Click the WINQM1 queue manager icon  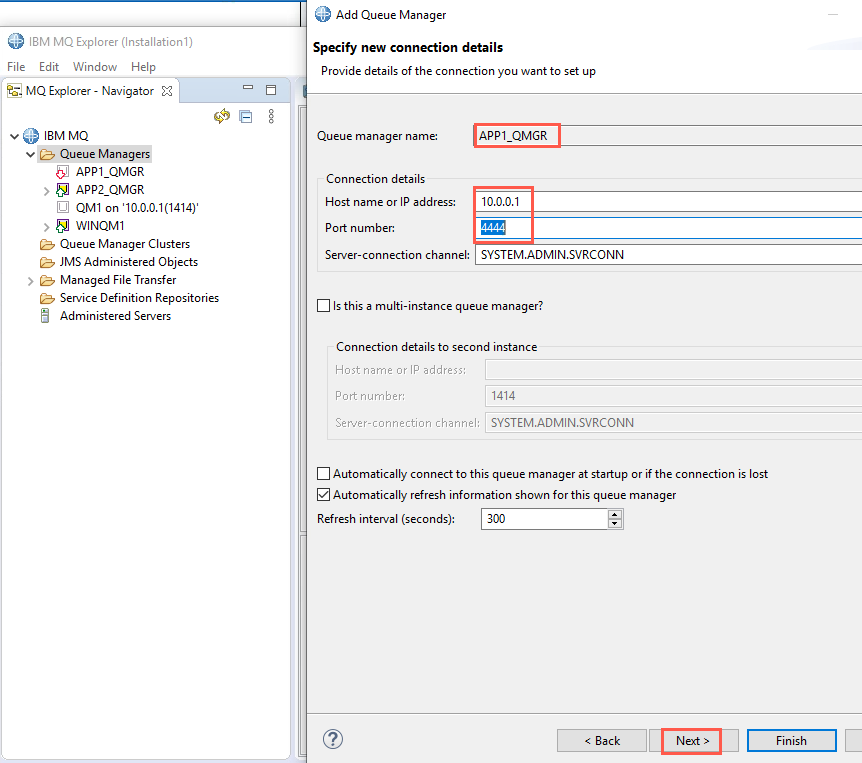click(63, 225)
